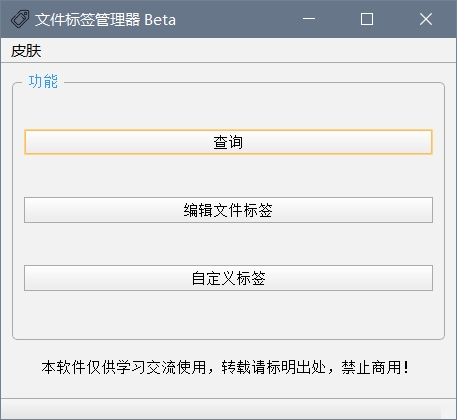This screenshot has width=457, height=420.
Task: Click blank space between 查询 and 编辑文件标签
Action: 228,176
